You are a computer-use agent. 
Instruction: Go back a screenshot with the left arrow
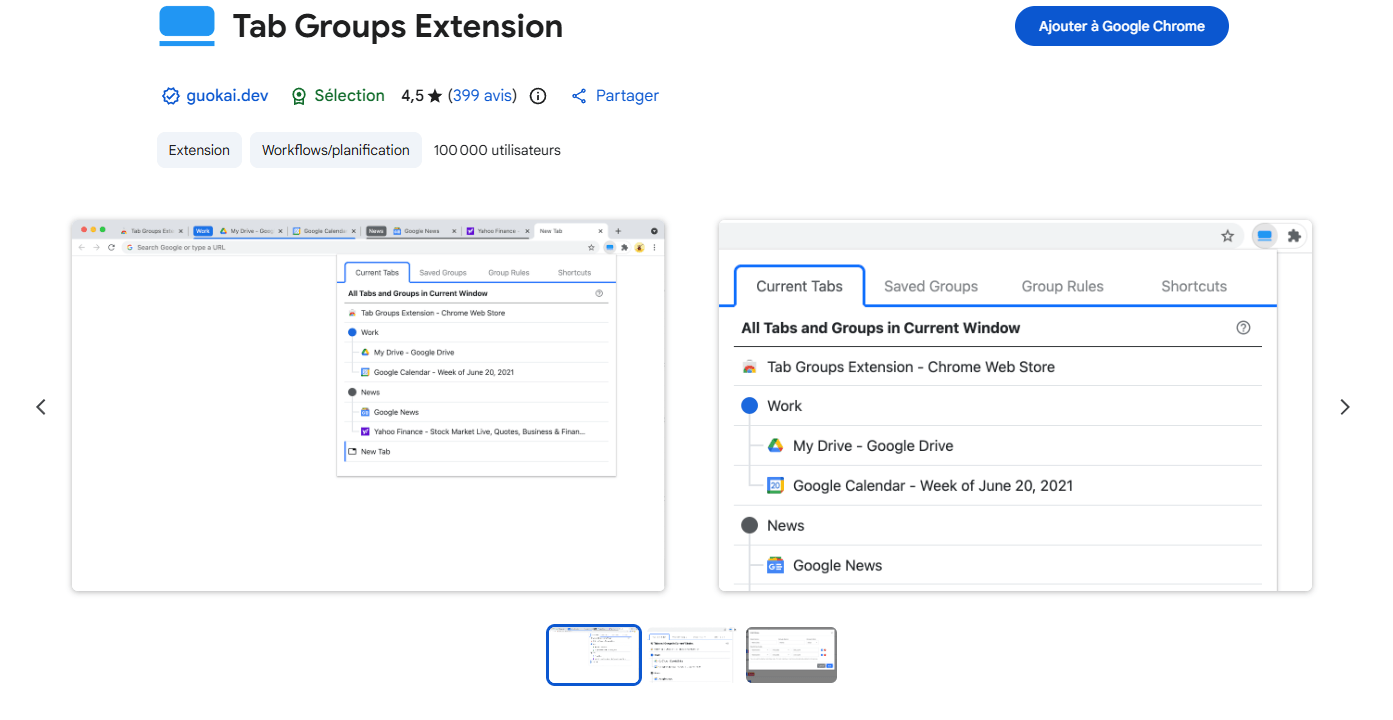tap(40, 406)
